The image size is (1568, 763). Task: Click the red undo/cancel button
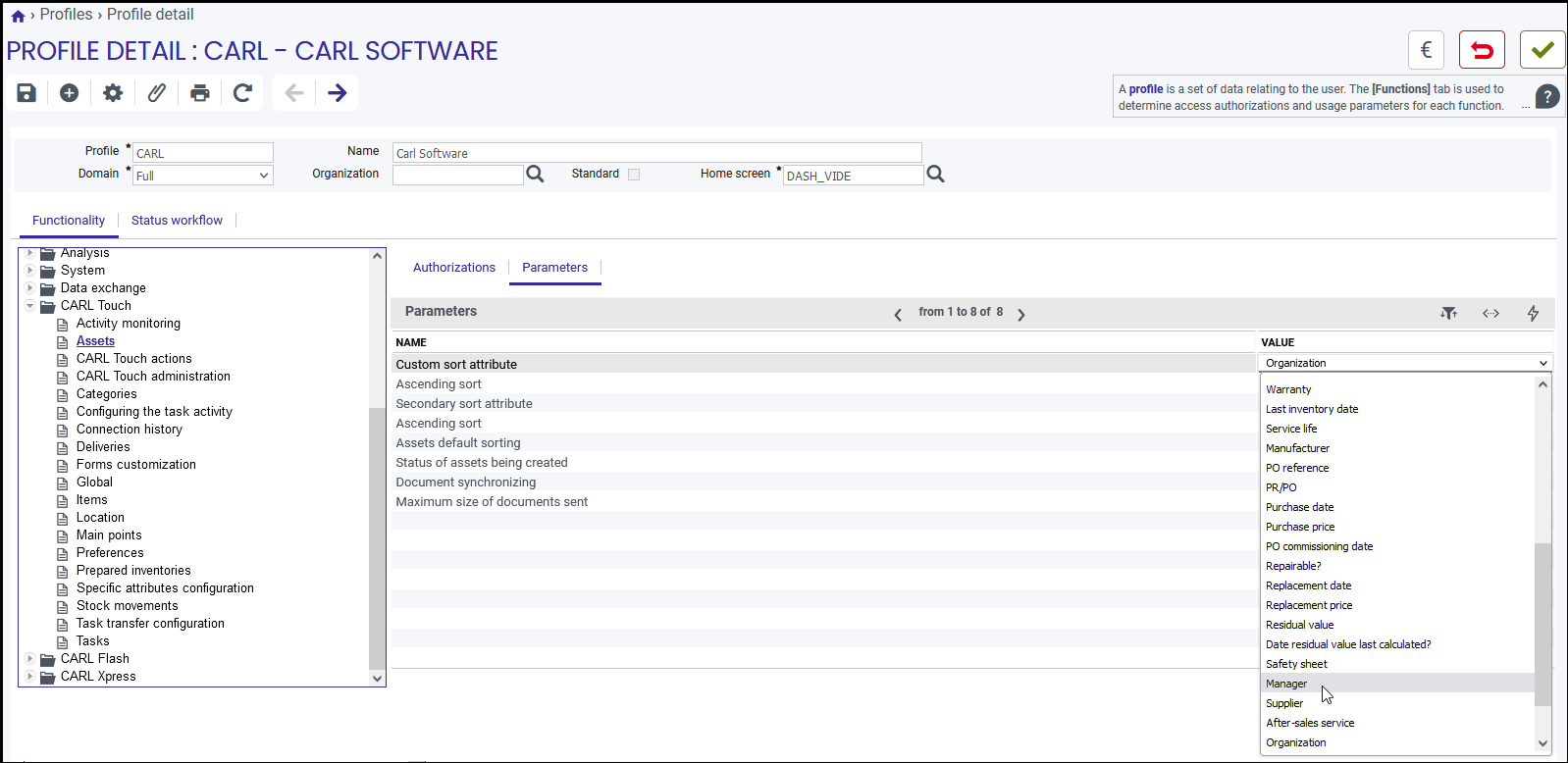click(1482, 50)
